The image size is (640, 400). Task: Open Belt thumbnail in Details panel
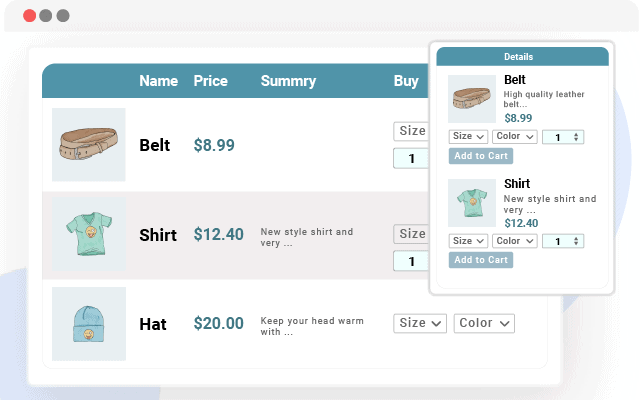click(472, 98)
